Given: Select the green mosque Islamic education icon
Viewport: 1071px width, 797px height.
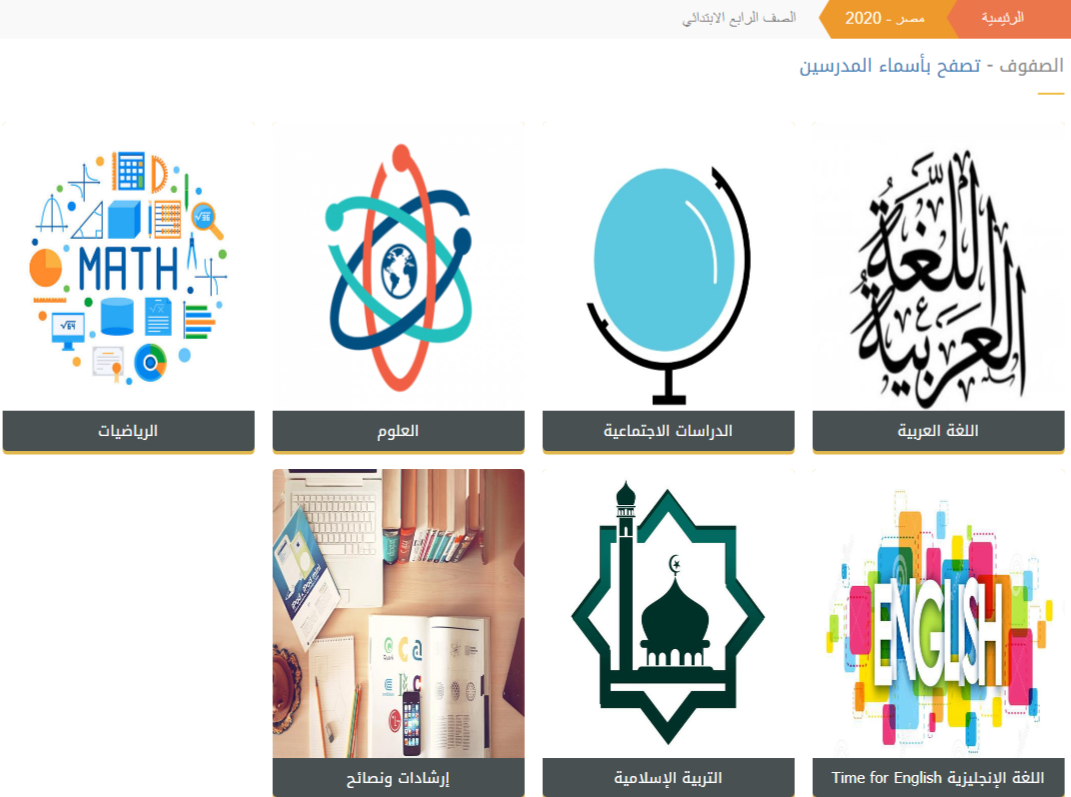Looking at the screenshot, I should [x=668, y=613].
